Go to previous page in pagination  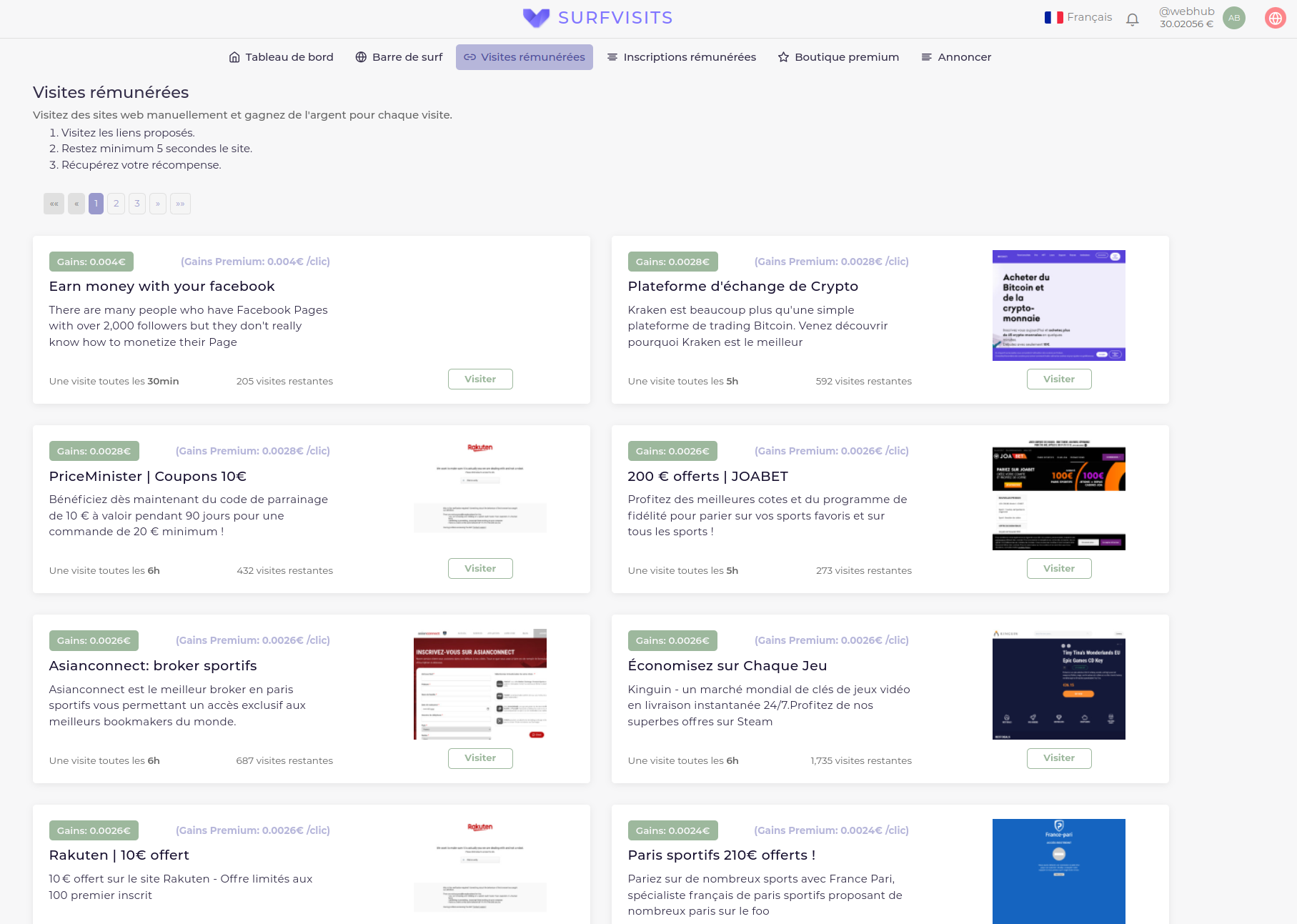[76, 204]
